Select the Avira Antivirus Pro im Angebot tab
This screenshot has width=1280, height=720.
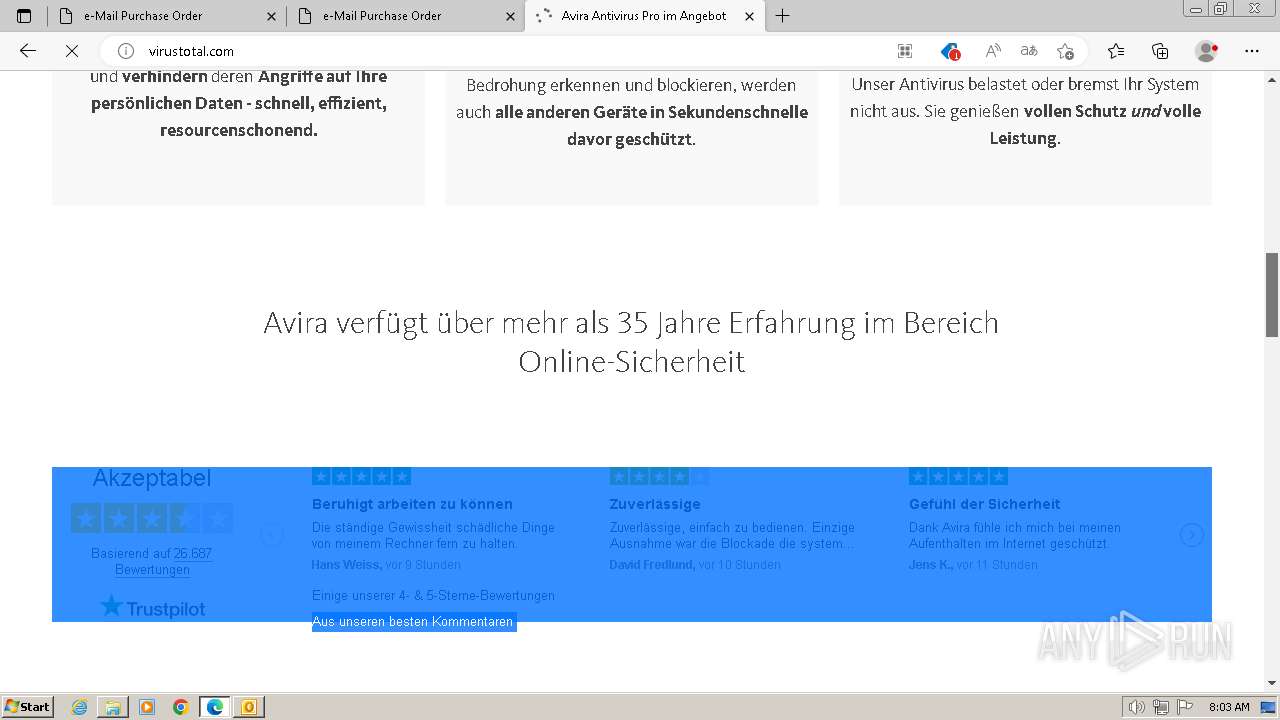[645, 16]
